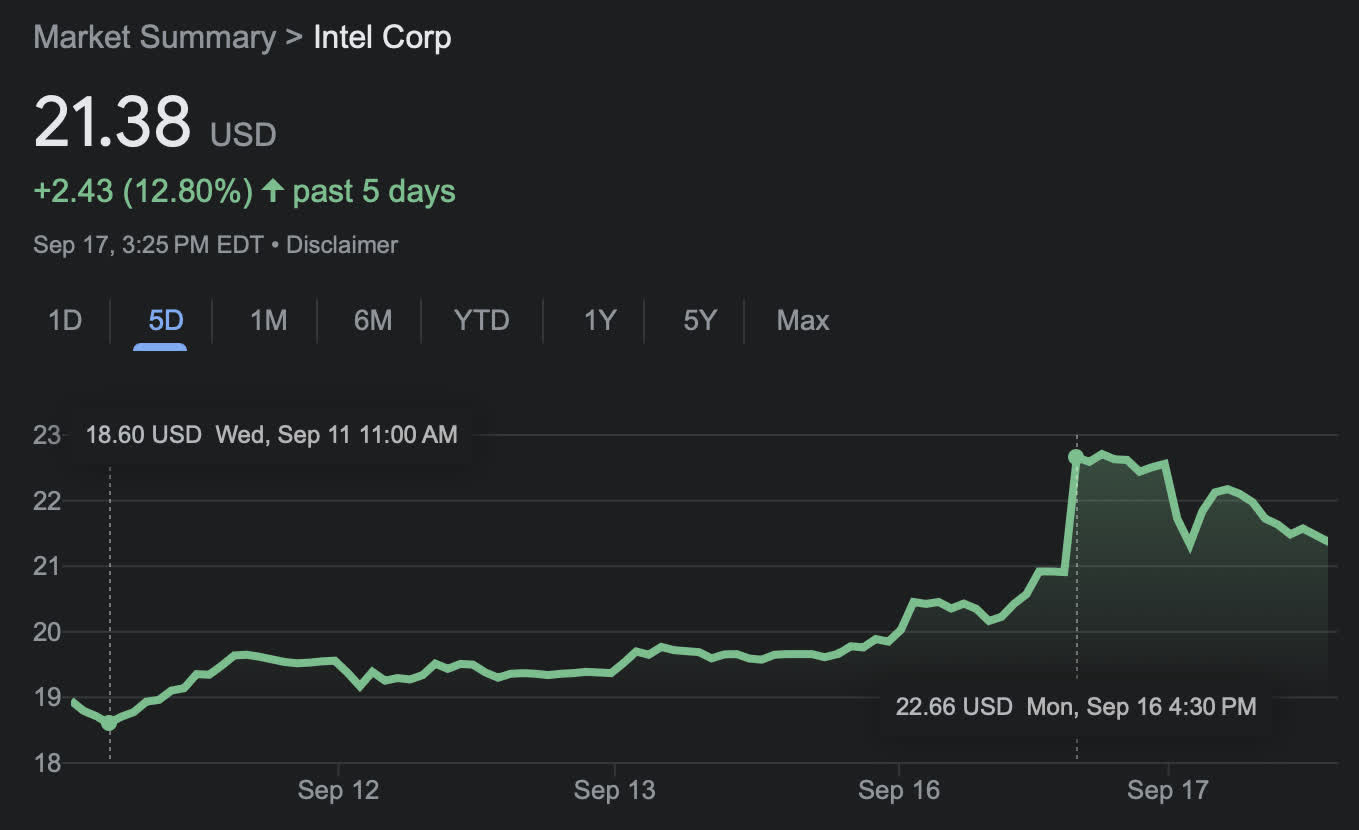
Task: Click the Sep 16 date axis label
Action: click(x=899, y=790)
